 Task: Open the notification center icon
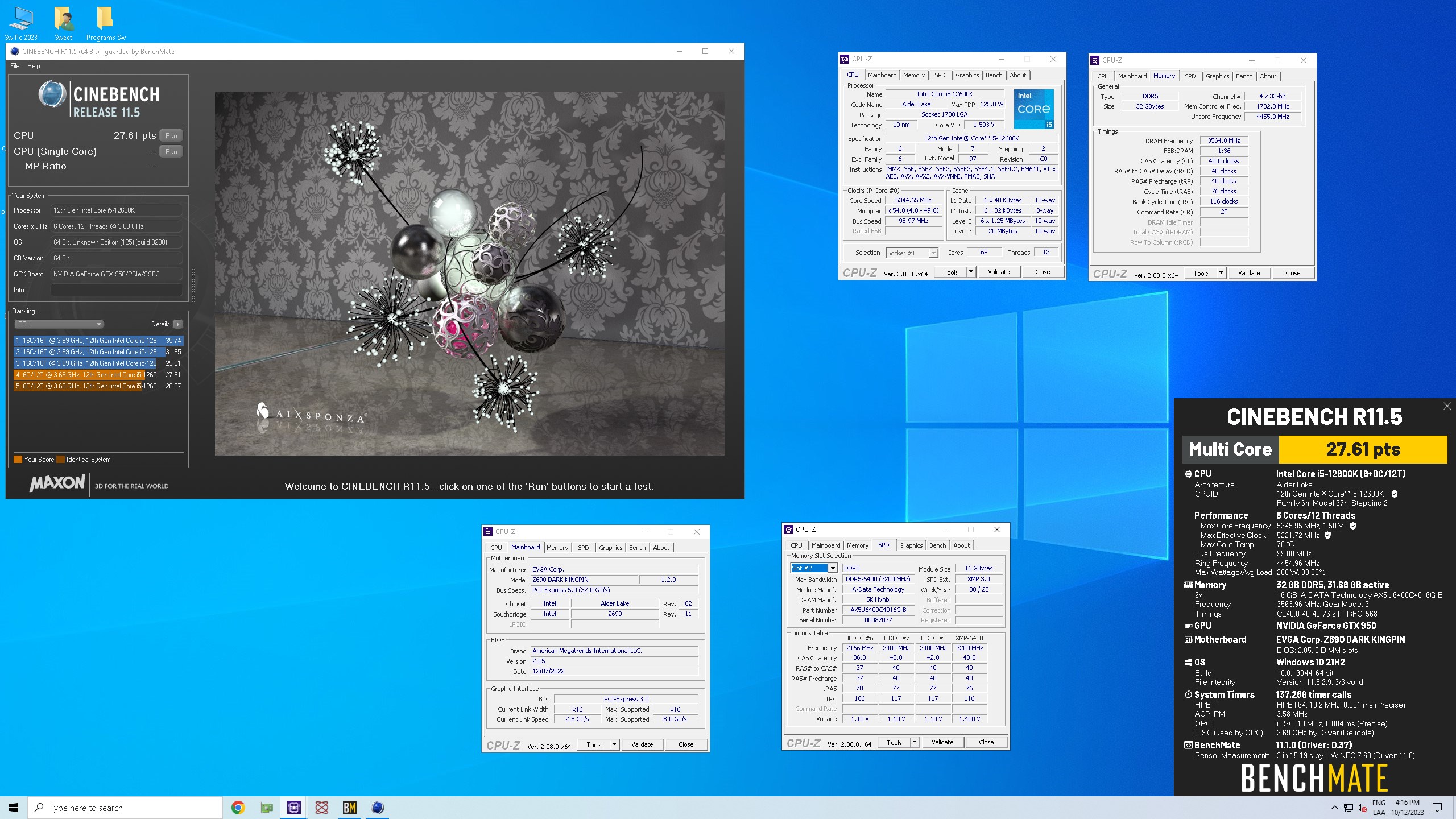(1437, 808)
